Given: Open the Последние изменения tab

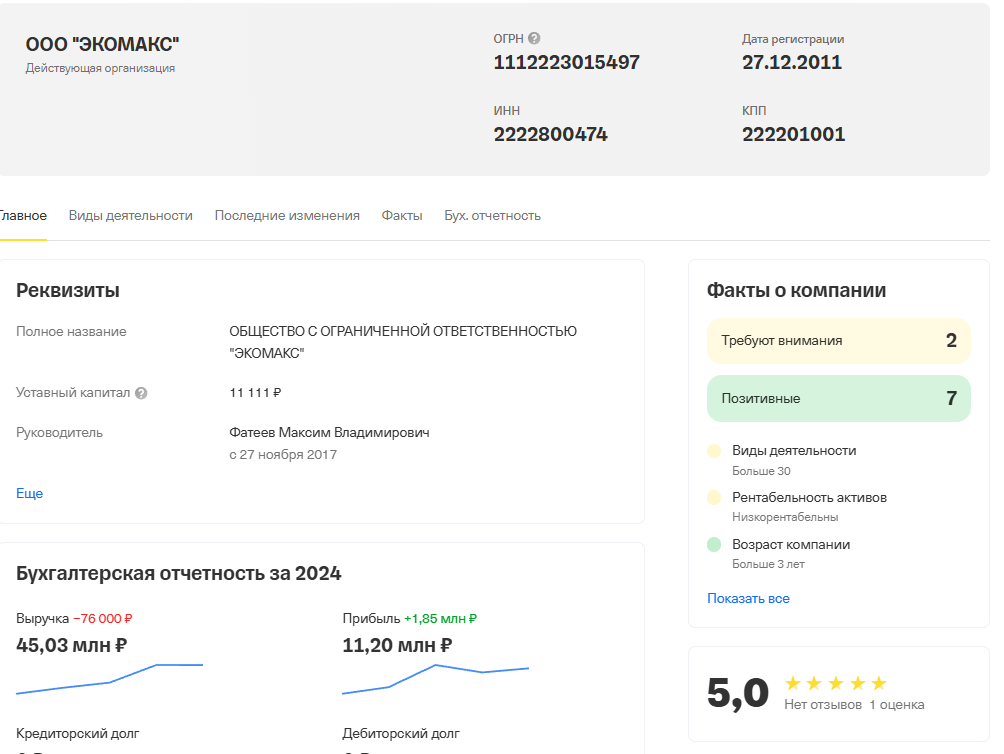Looking at the screenshot, I should pos(287,215).
